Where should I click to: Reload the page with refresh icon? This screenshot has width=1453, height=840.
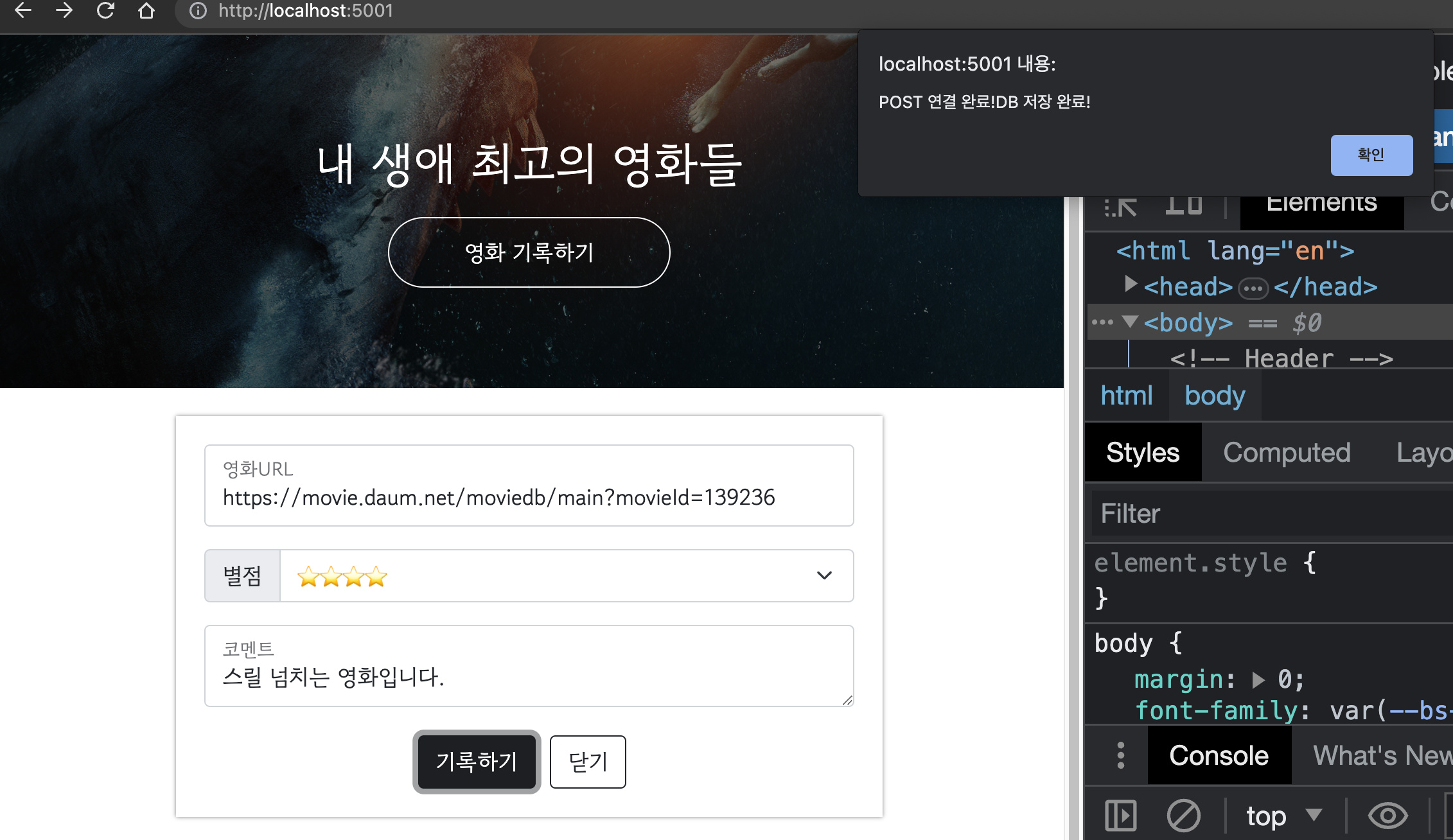[x=105, y=10]
